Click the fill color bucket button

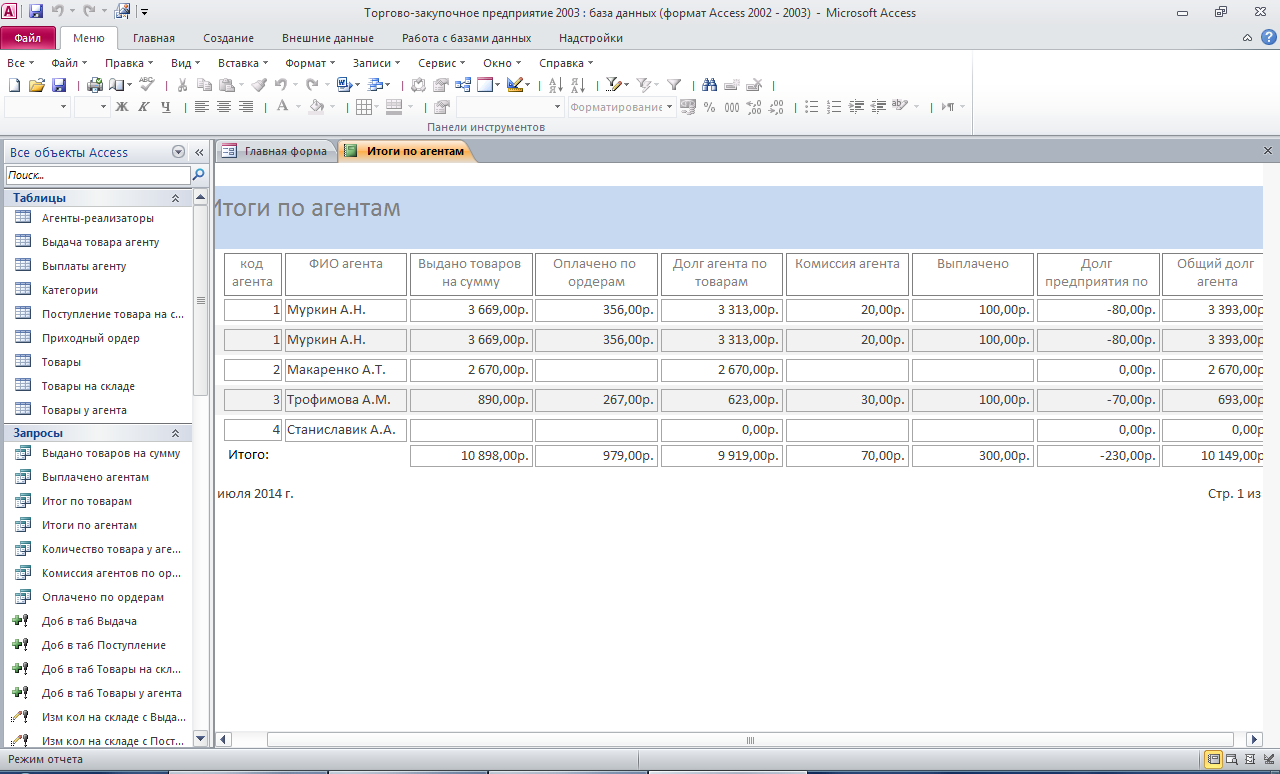(x=317, y=107)
